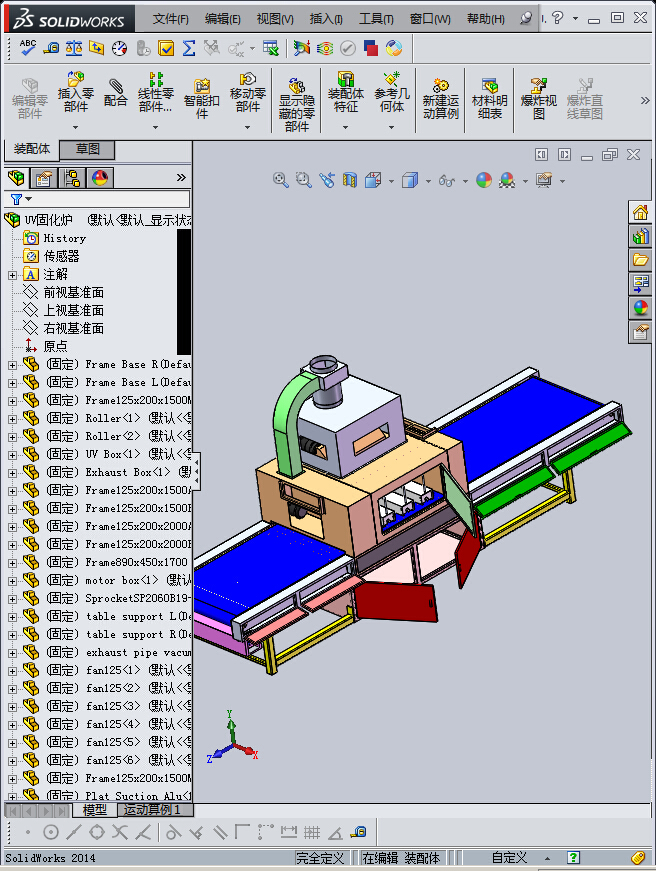656x871 pixels.
Task: Click the help question mark in status bar
Action: pos(573,858)
